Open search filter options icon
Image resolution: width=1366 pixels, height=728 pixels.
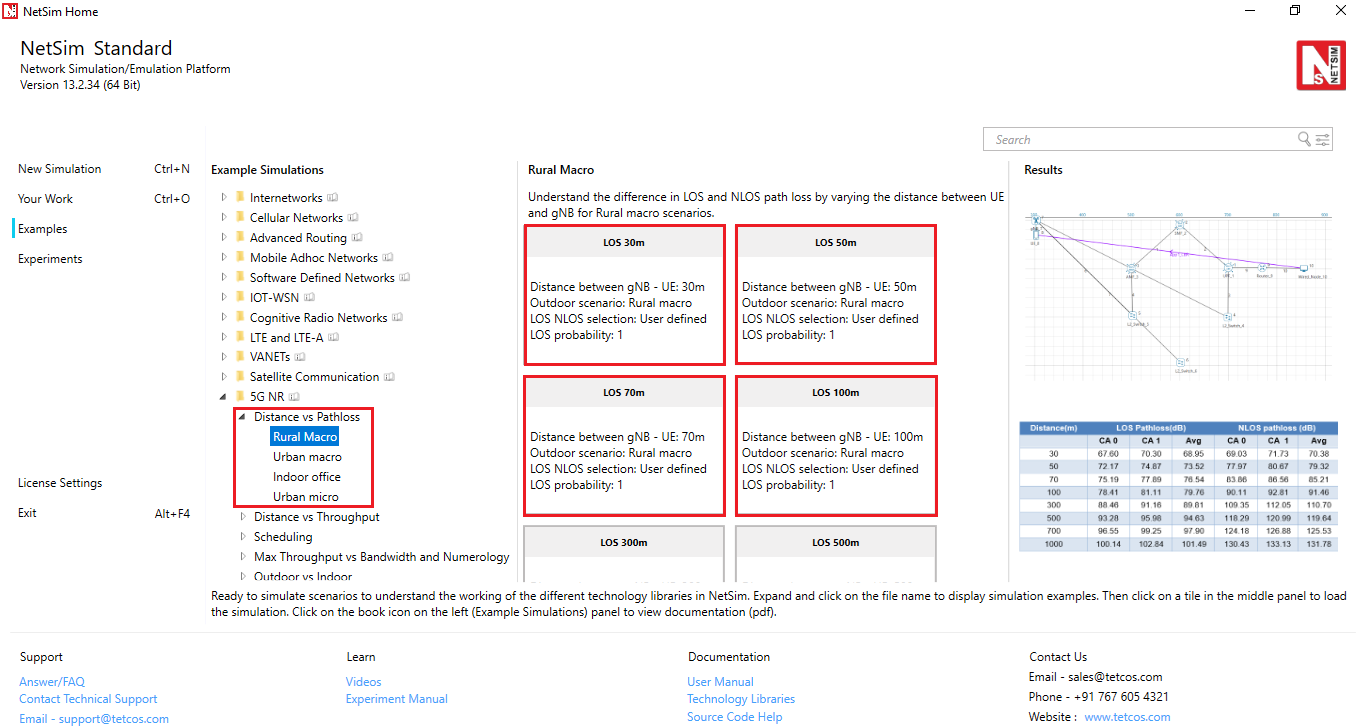click(1322, 140)
